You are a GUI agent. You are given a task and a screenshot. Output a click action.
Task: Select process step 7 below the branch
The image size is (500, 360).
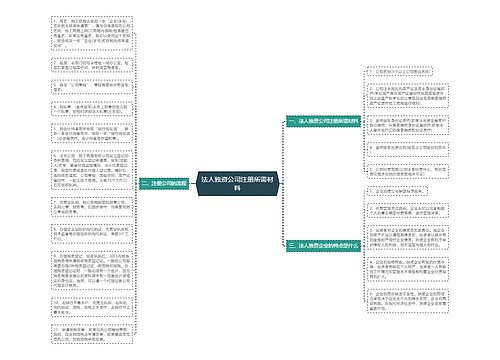tap(92, 207)
